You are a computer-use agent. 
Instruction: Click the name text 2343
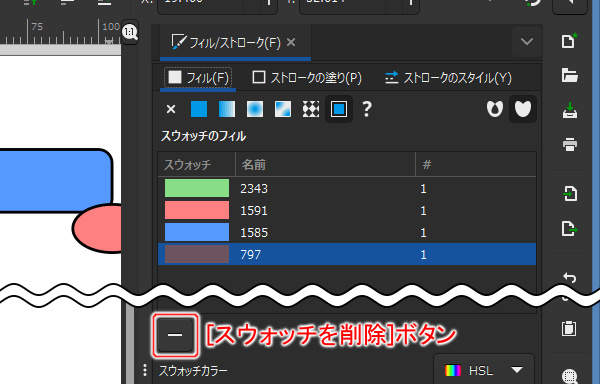point(254,189)
